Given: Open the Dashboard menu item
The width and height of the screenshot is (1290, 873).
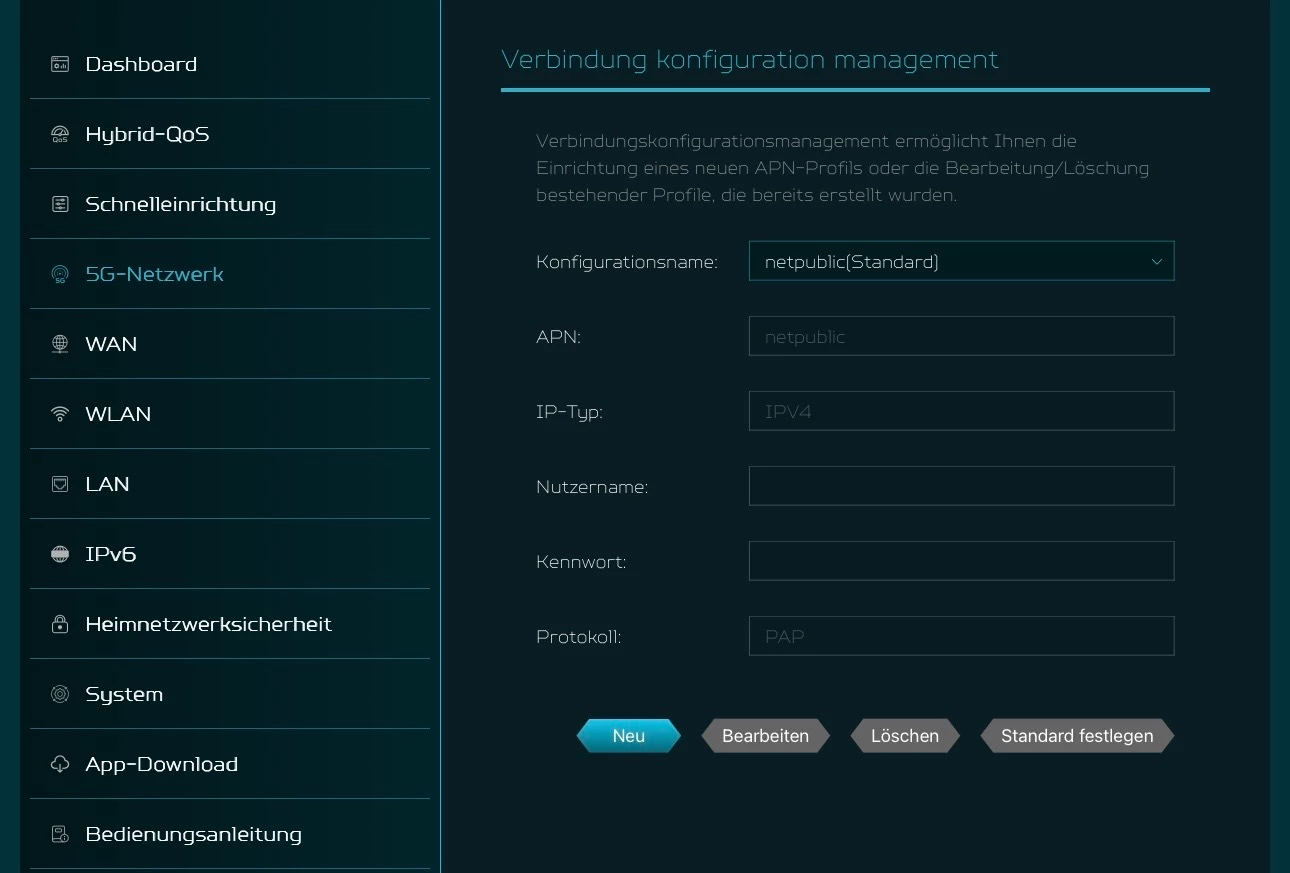Looking at the screenshot, I should click(x=230, y=64).
